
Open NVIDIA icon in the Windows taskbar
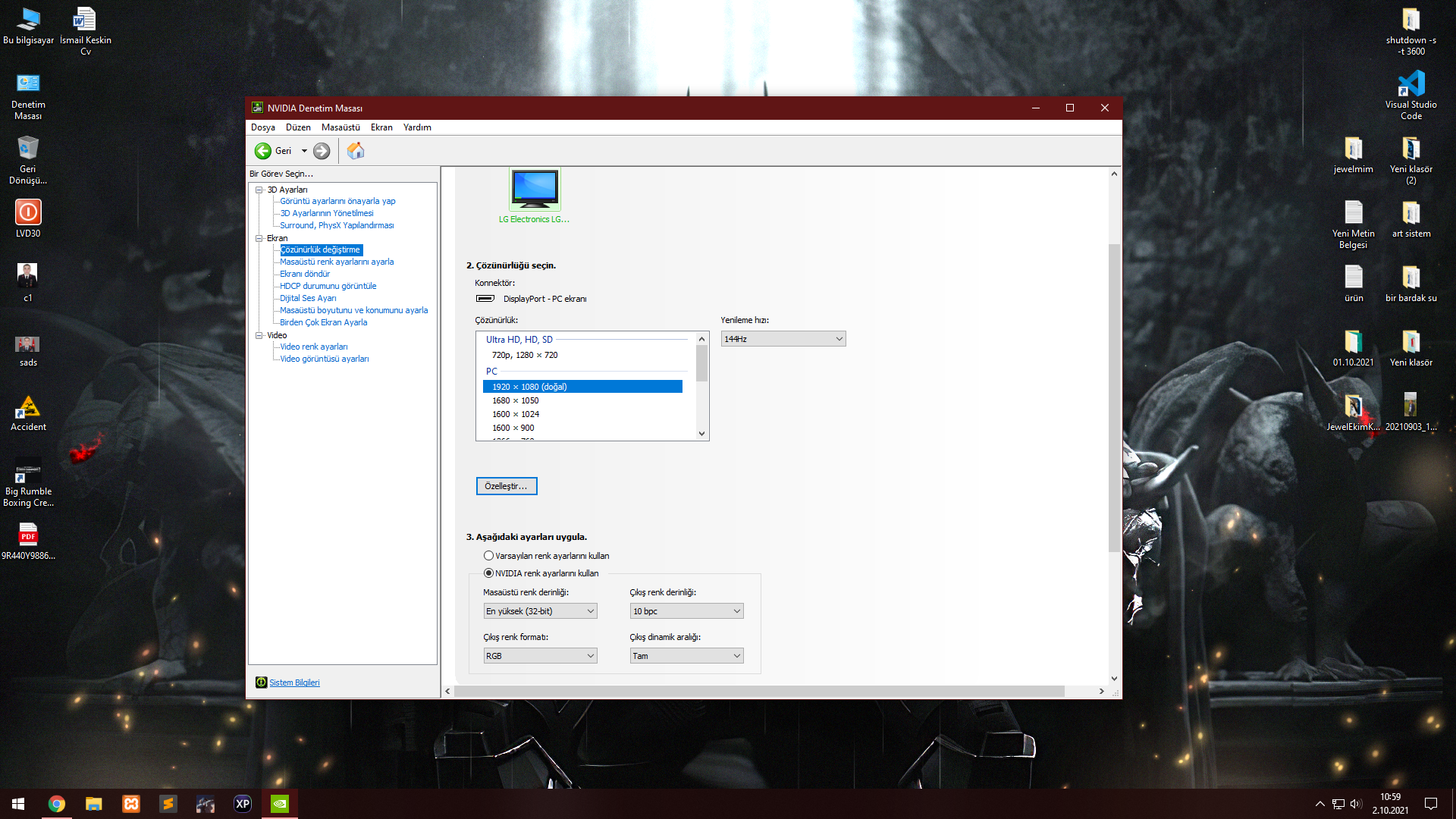279,804
